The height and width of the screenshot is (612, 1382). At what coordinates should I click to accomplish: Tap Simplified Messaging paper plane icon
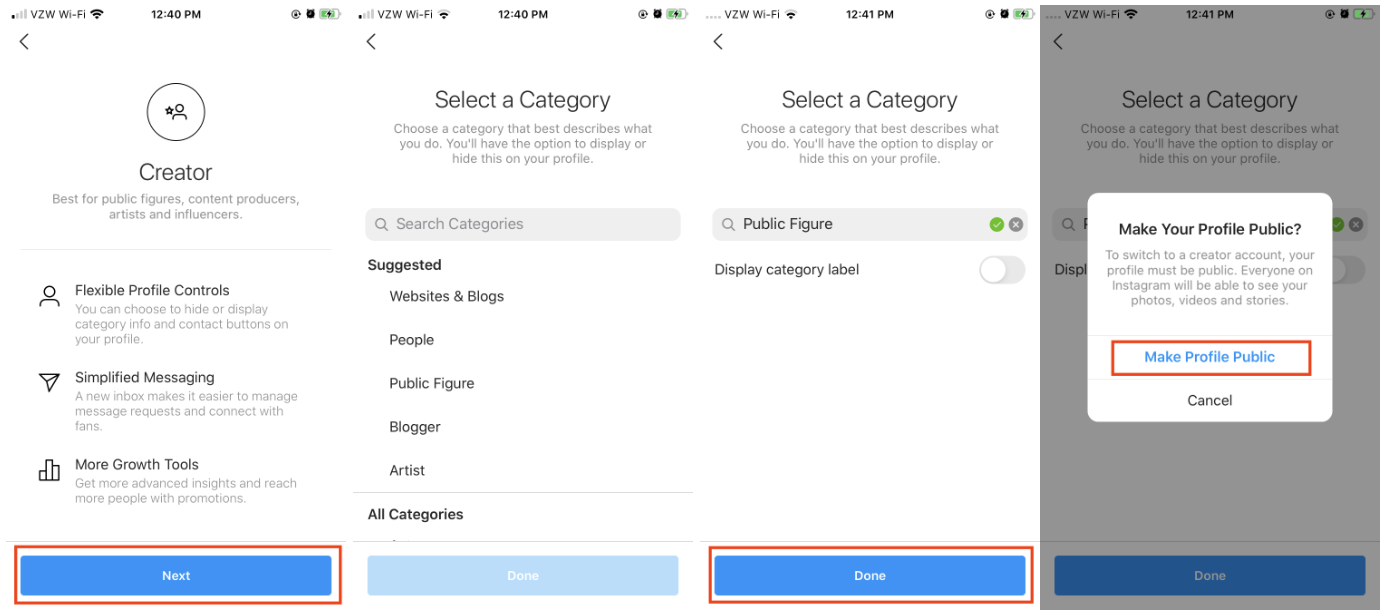(x=49, y=383)
